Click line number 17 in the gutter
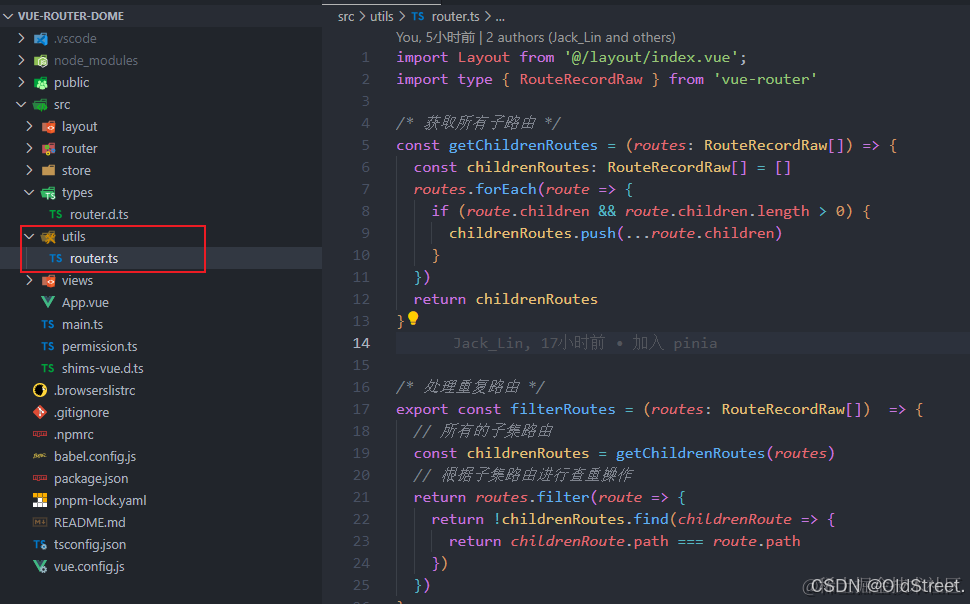The height and width of the screenshot is (604, 970). click(x=361, y=409)
